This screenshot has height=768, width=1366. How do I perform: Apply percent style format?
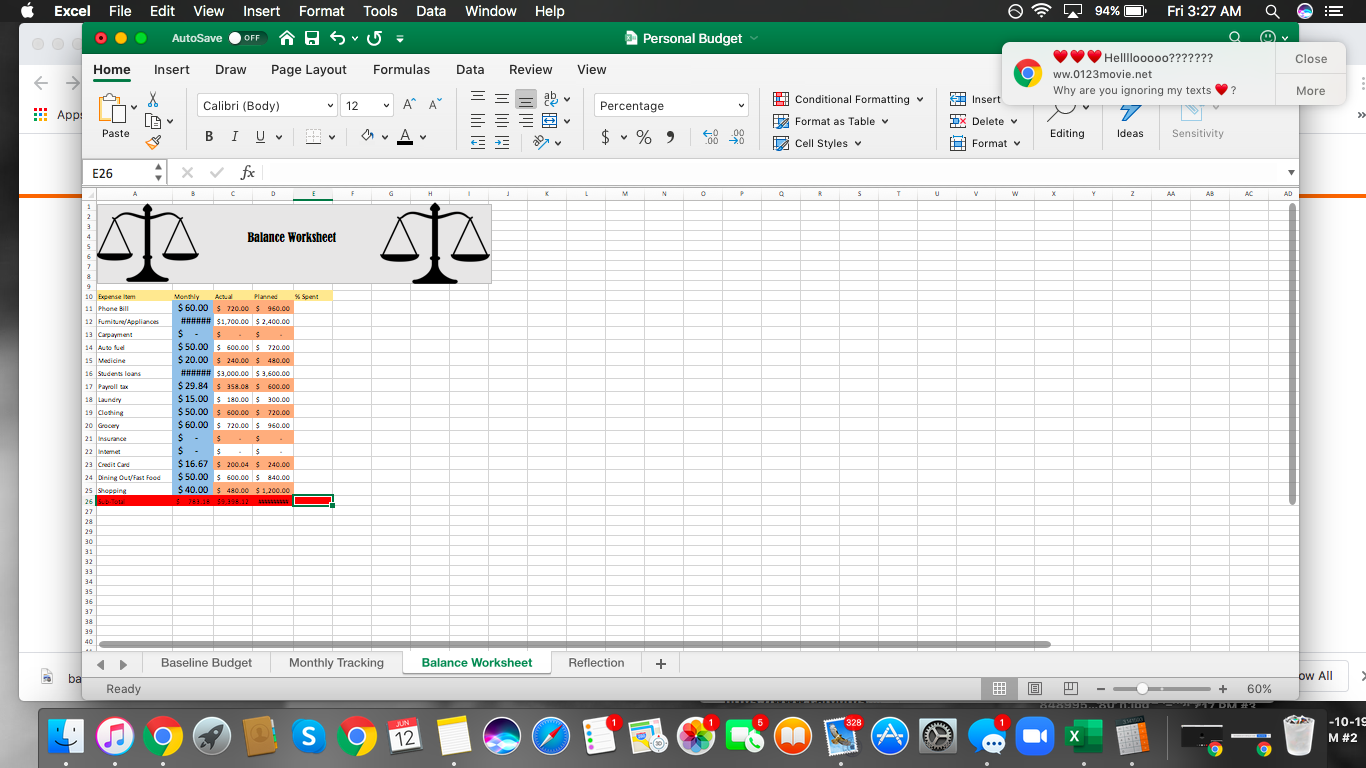644,138
